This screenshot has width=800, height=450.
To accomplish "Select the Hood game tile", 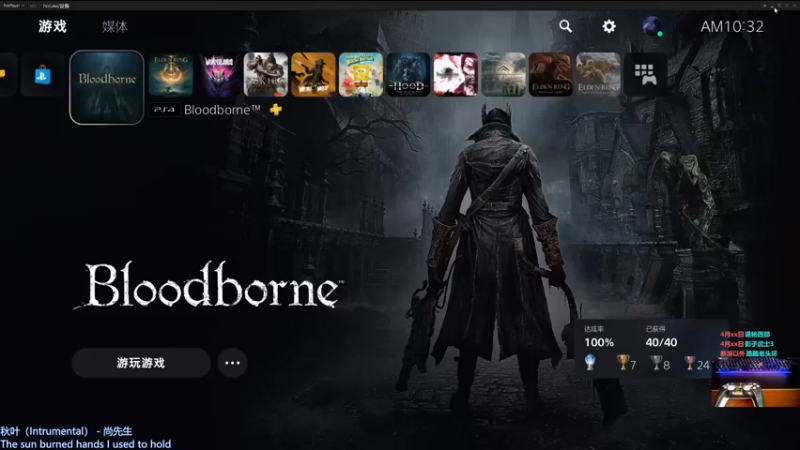I will [408, 74].
